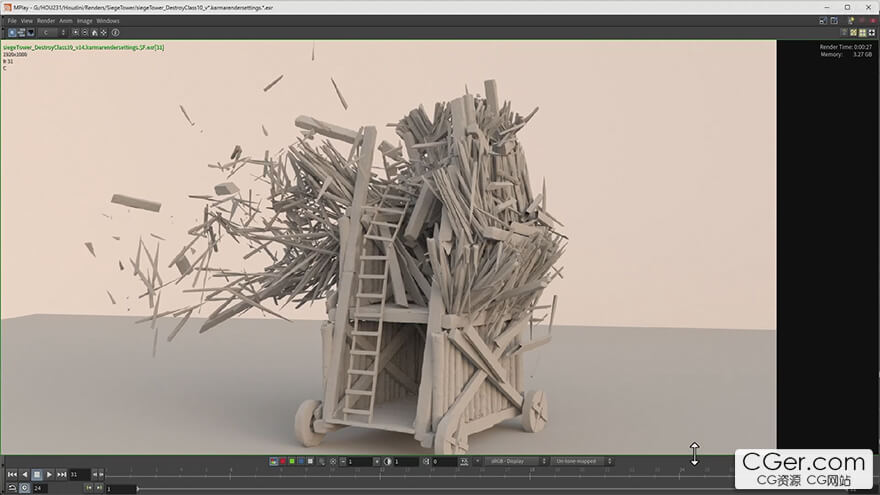Click the image info icon in toolbar
880x495 pixels.
114,32
